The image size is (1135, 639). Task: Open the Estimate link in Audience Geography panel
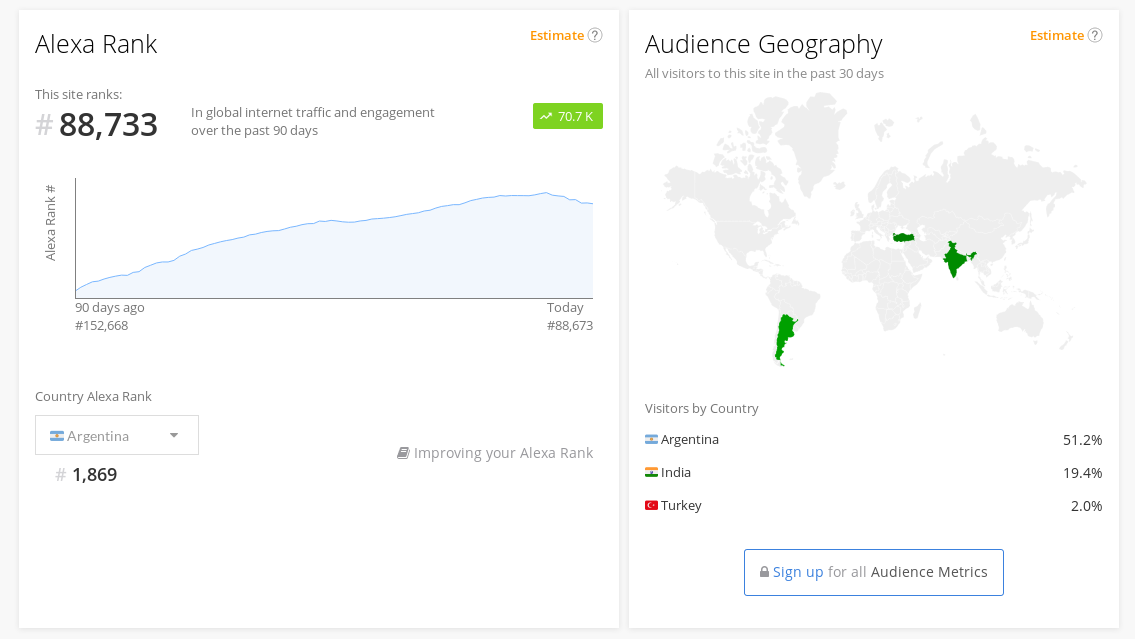[x=1057, y=35]
